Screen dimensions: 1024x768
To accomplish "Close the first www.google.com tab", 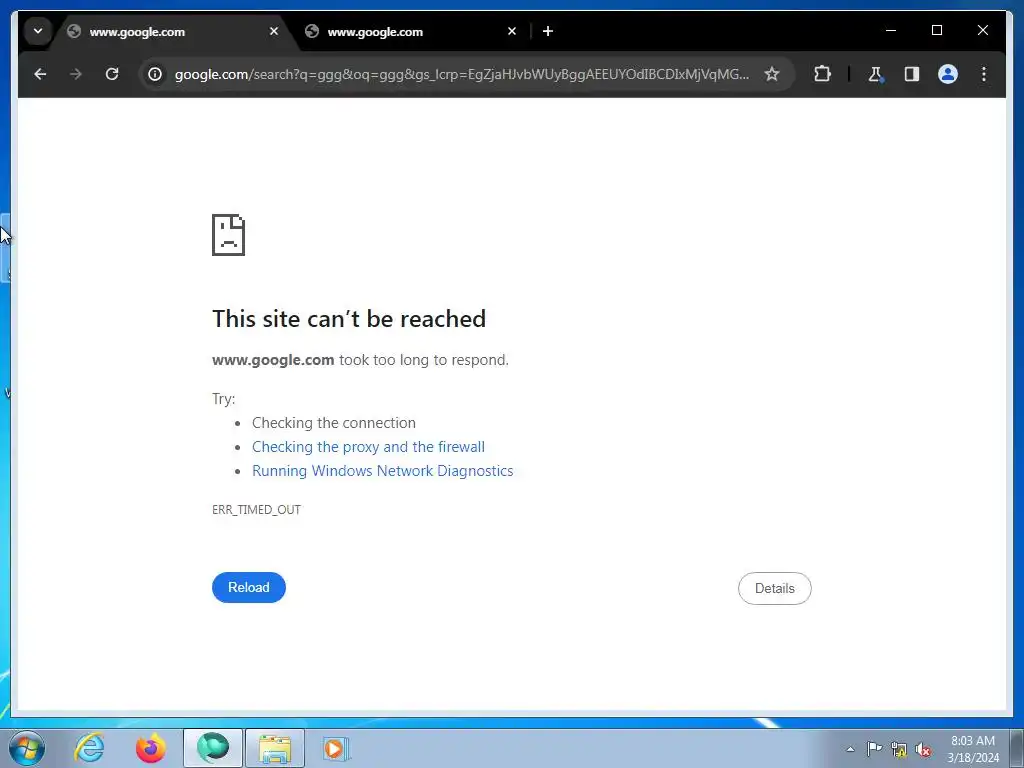I will (274, 31).
